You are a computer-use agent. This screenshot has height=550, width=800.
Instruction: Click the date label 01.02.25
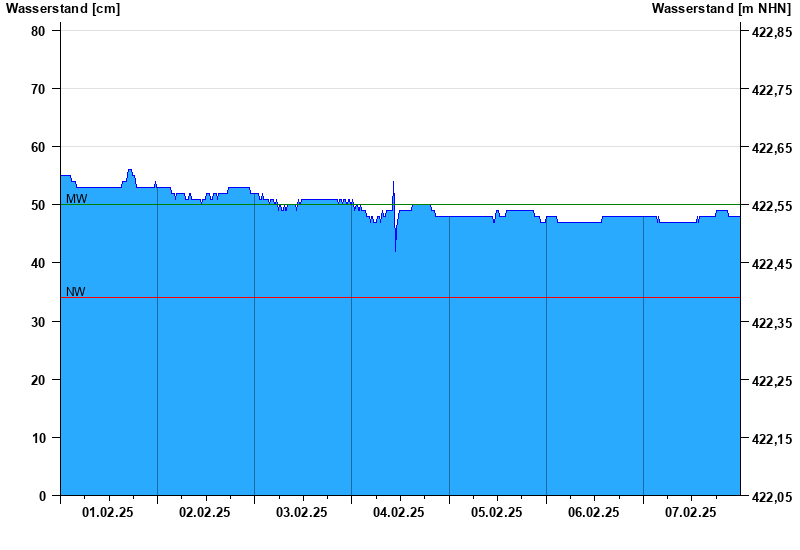(x=108, y=512)
